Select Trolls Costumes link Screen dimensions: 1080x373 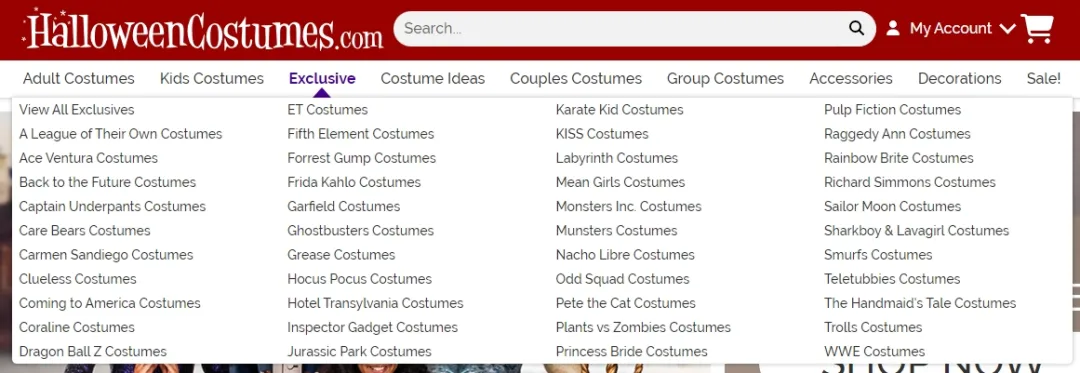[x=873, y=327]
